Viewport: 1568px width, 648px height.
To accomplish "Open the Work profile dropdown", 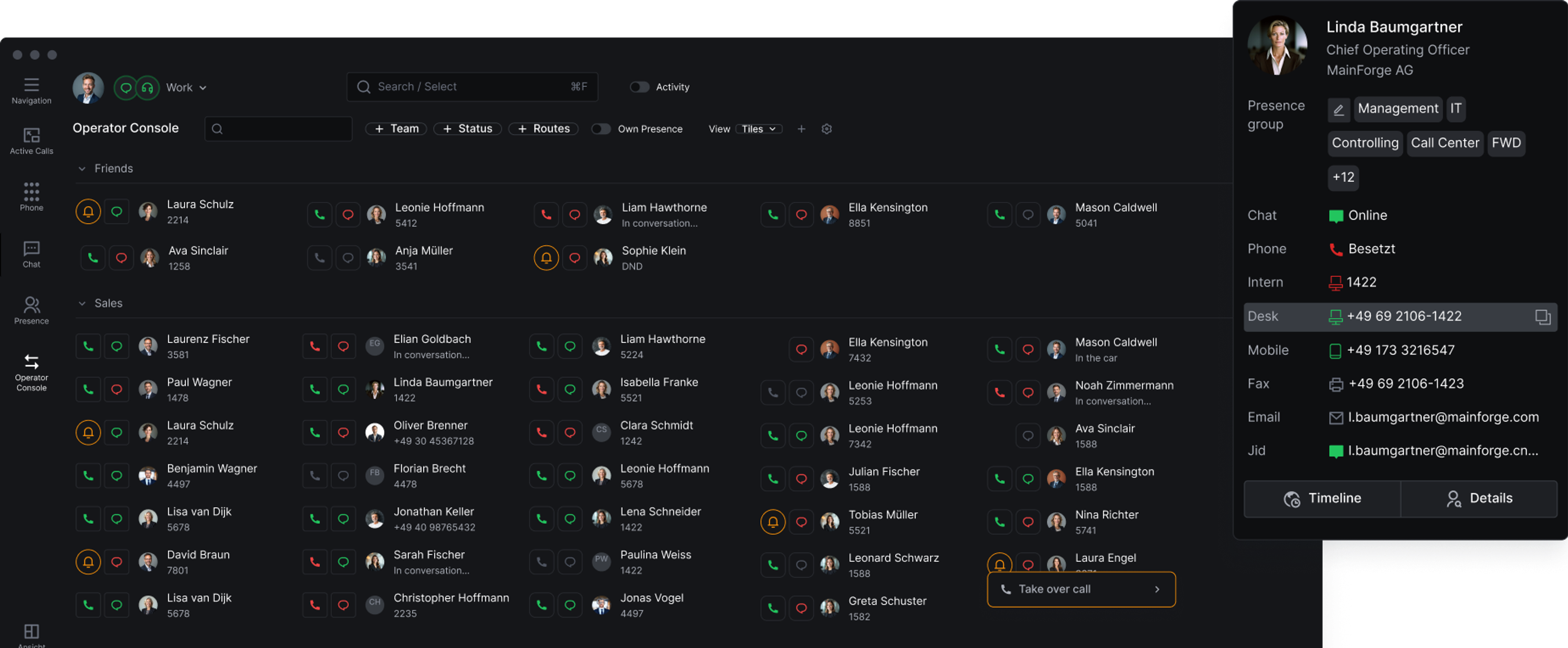I will (186, 88).
